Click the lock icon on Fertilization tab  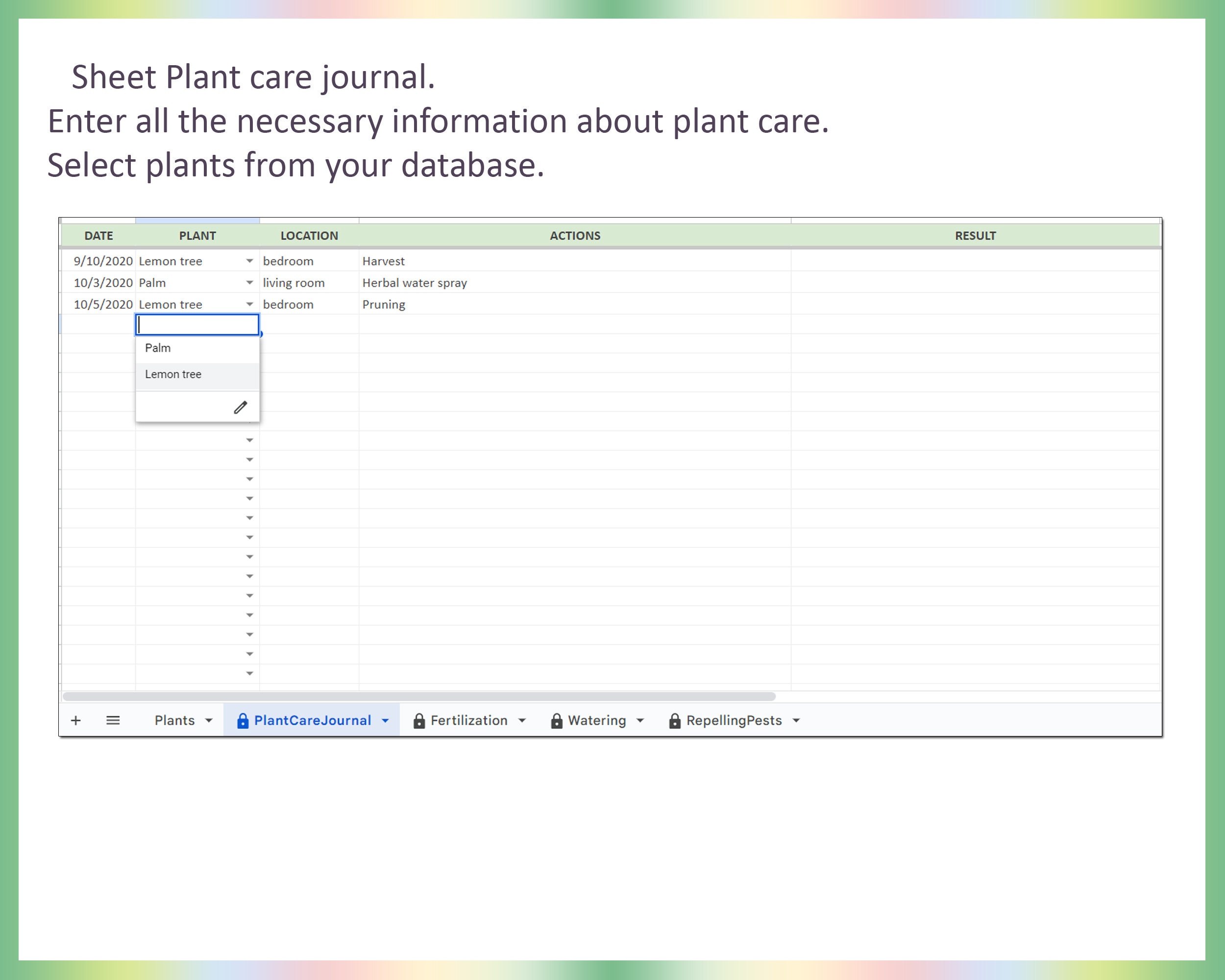coord(419,720)
